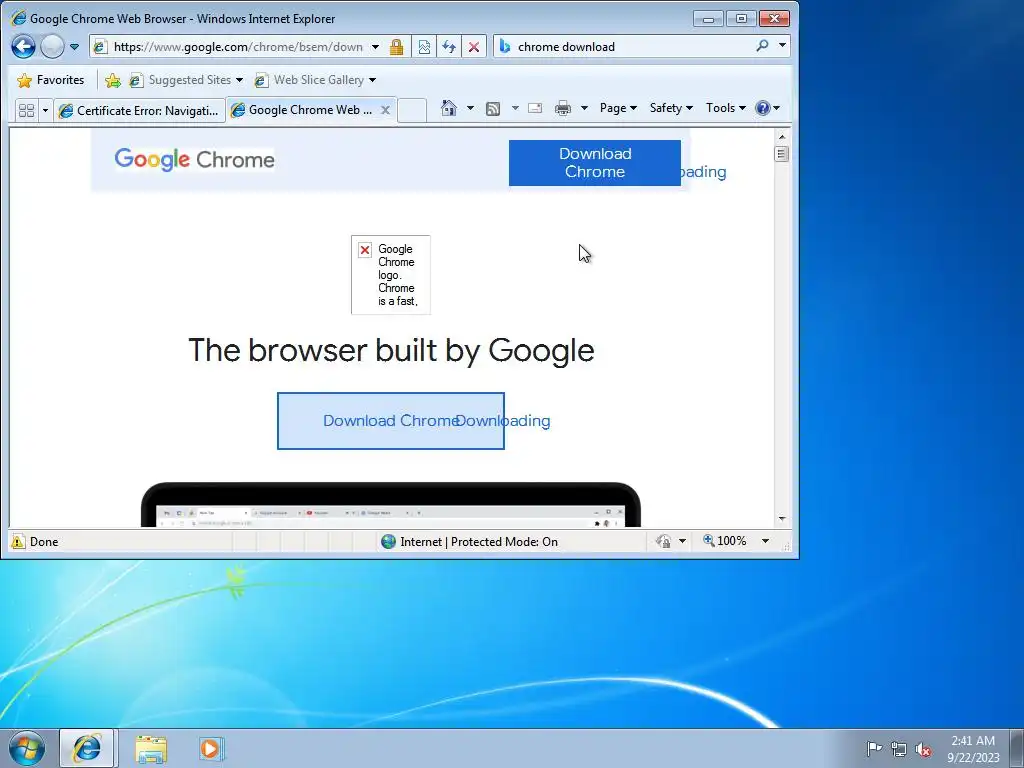The width and height of the screenshot is (1024, 768).
Task: Open the search provider dropdown arrow
Action: 782,46
